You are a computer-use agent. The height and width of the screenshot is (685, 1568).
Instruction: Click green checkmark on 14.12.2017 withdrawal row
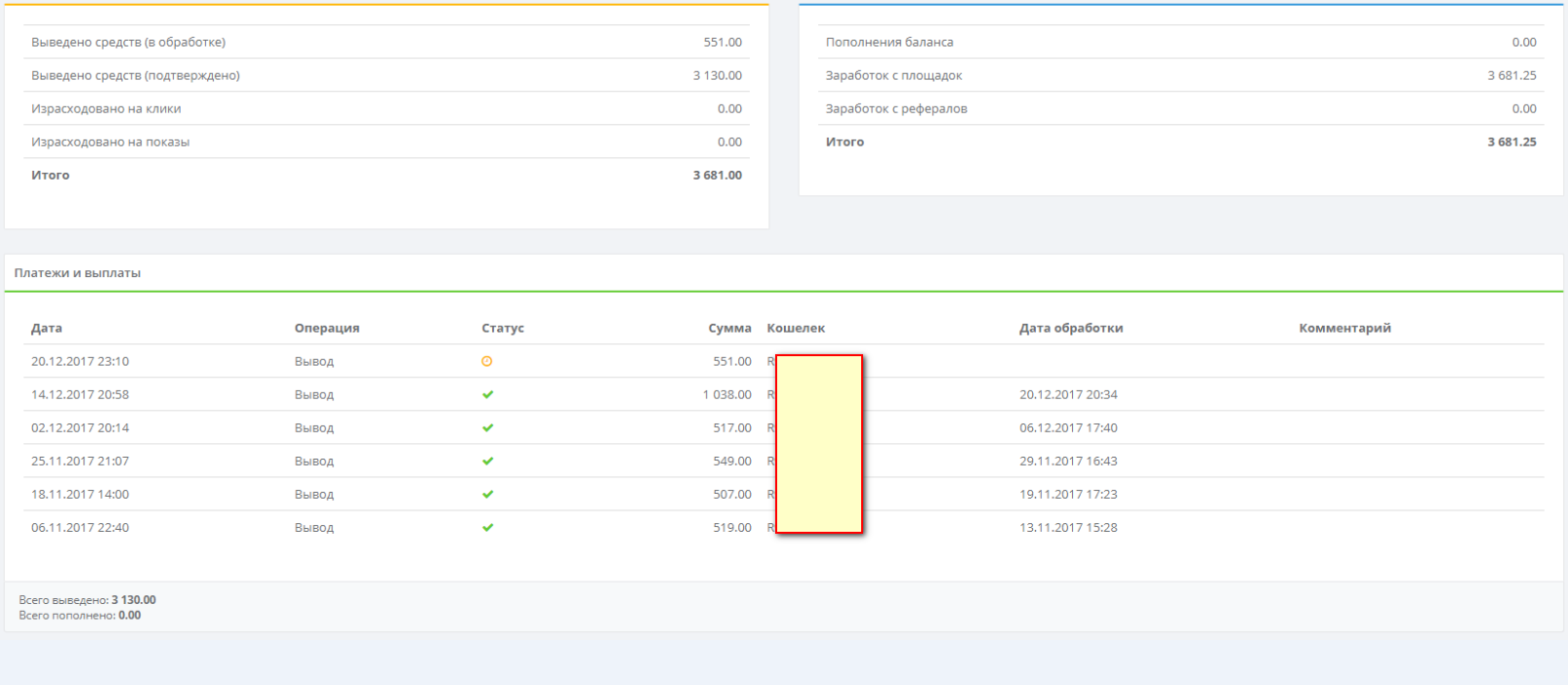[x=487, y=394]
